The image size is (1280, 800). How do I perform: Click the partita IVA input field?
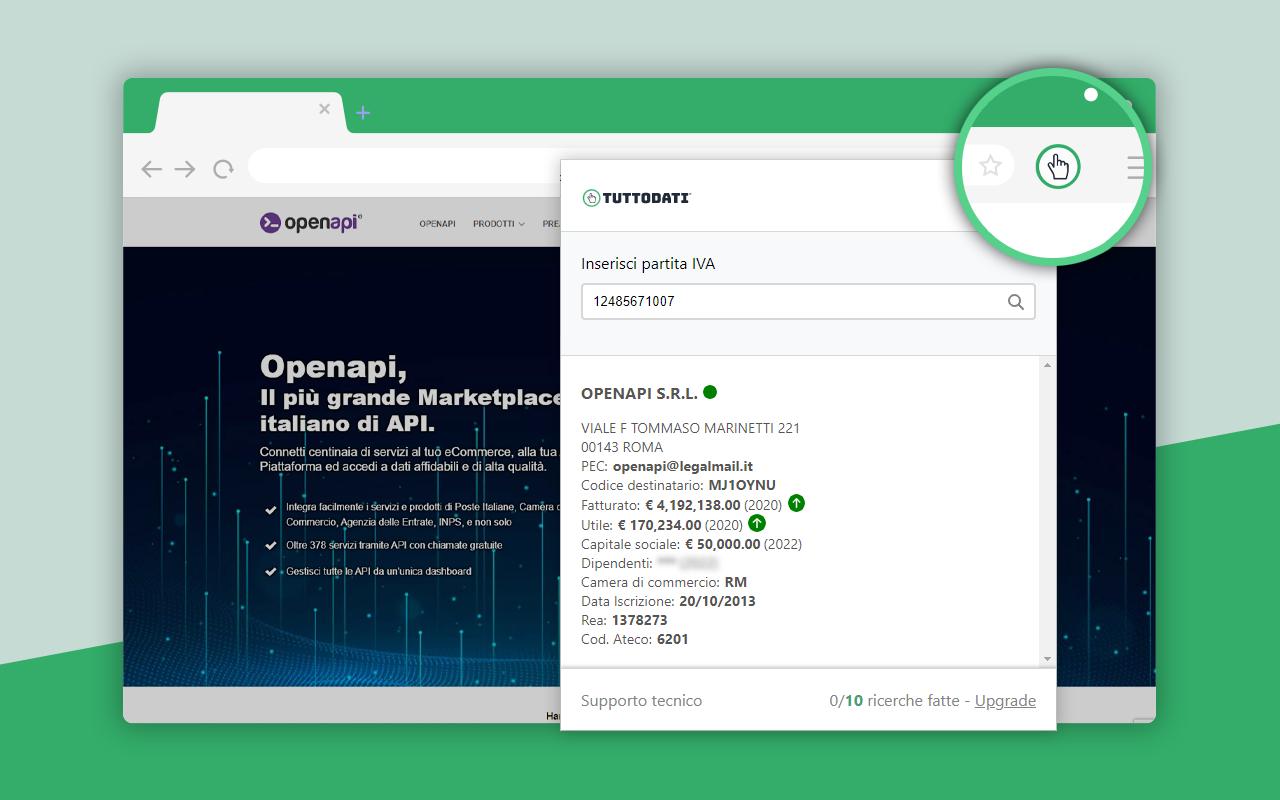tap(808, 301)
